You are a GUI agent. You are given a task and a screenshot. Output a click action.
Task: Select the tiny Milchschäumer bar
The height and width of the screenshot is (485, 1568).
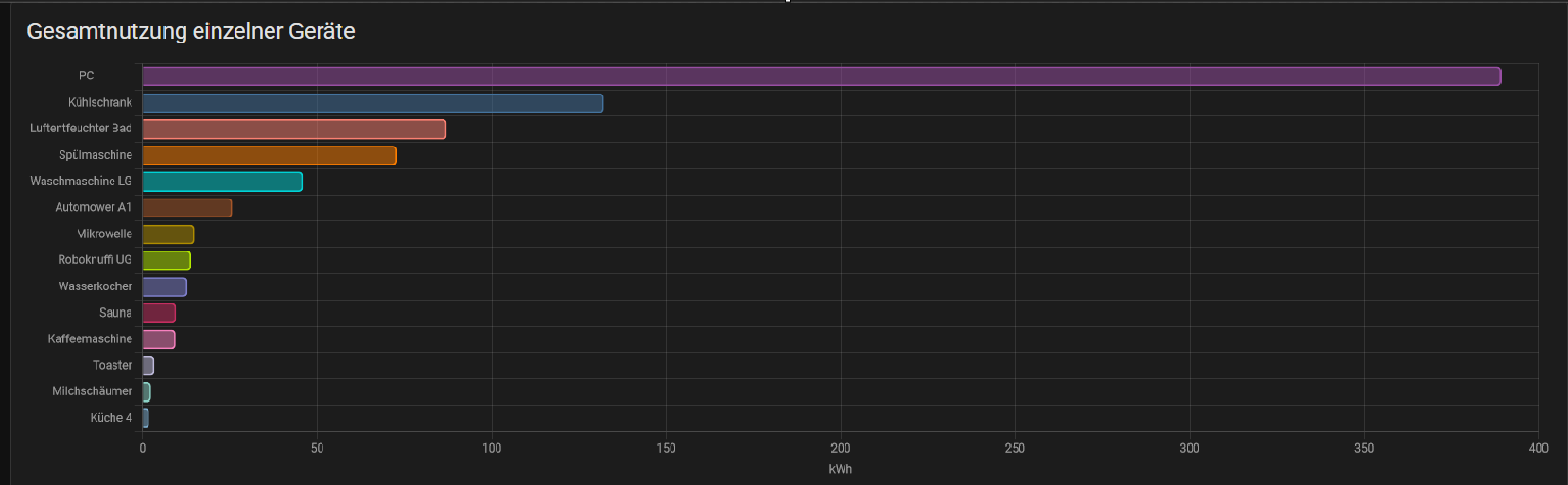tap(147, 391)
